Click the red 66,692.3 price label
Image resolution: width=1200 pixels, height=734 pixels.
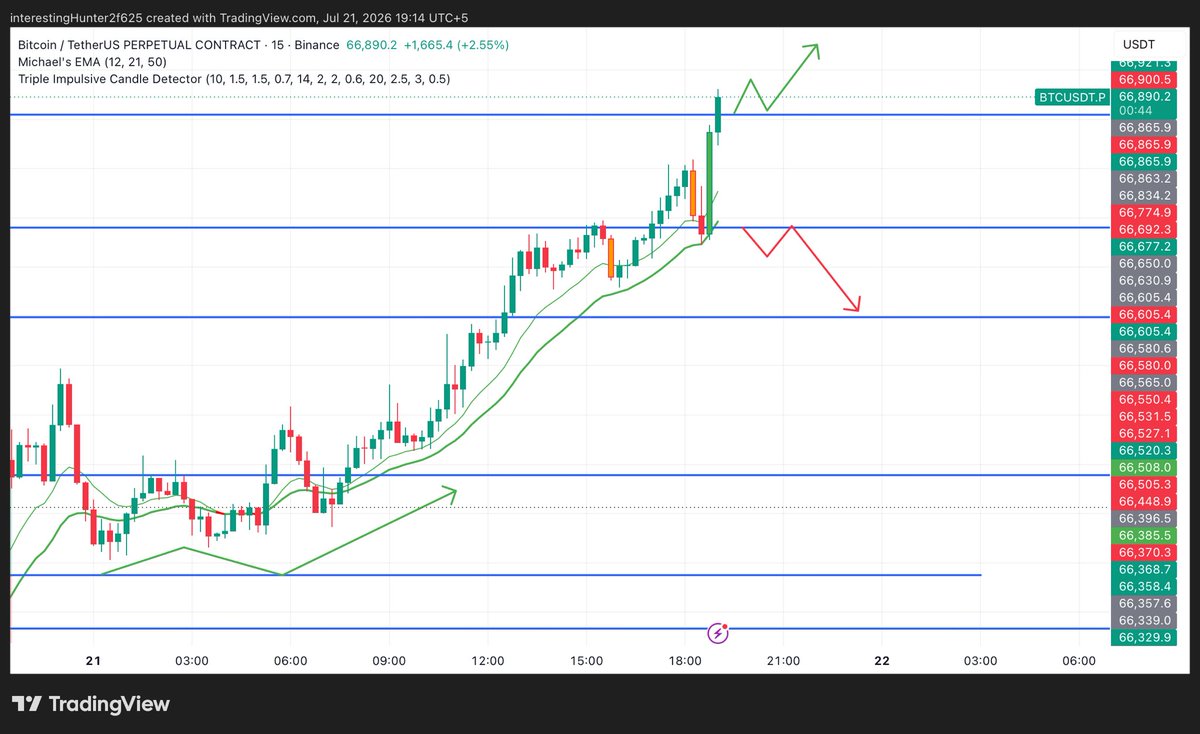pyautogui.click(x=1145, y=229)
